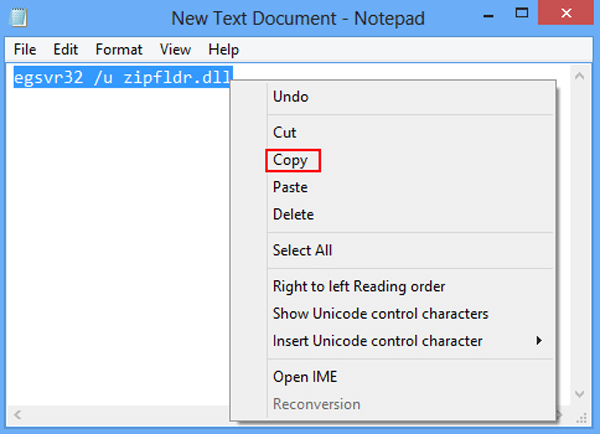Viewport: 600px width, 434px height.
Task: Minimize the Notepad window
Action: 488,16
